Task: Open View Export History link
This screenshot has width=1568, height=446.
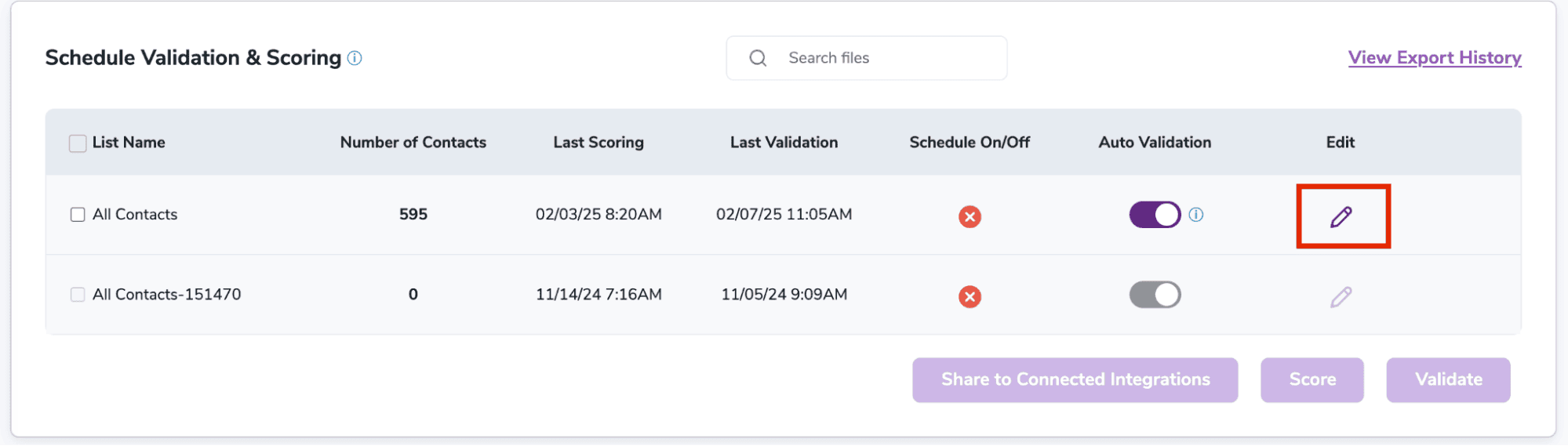Action: (x=1434, y=58)
